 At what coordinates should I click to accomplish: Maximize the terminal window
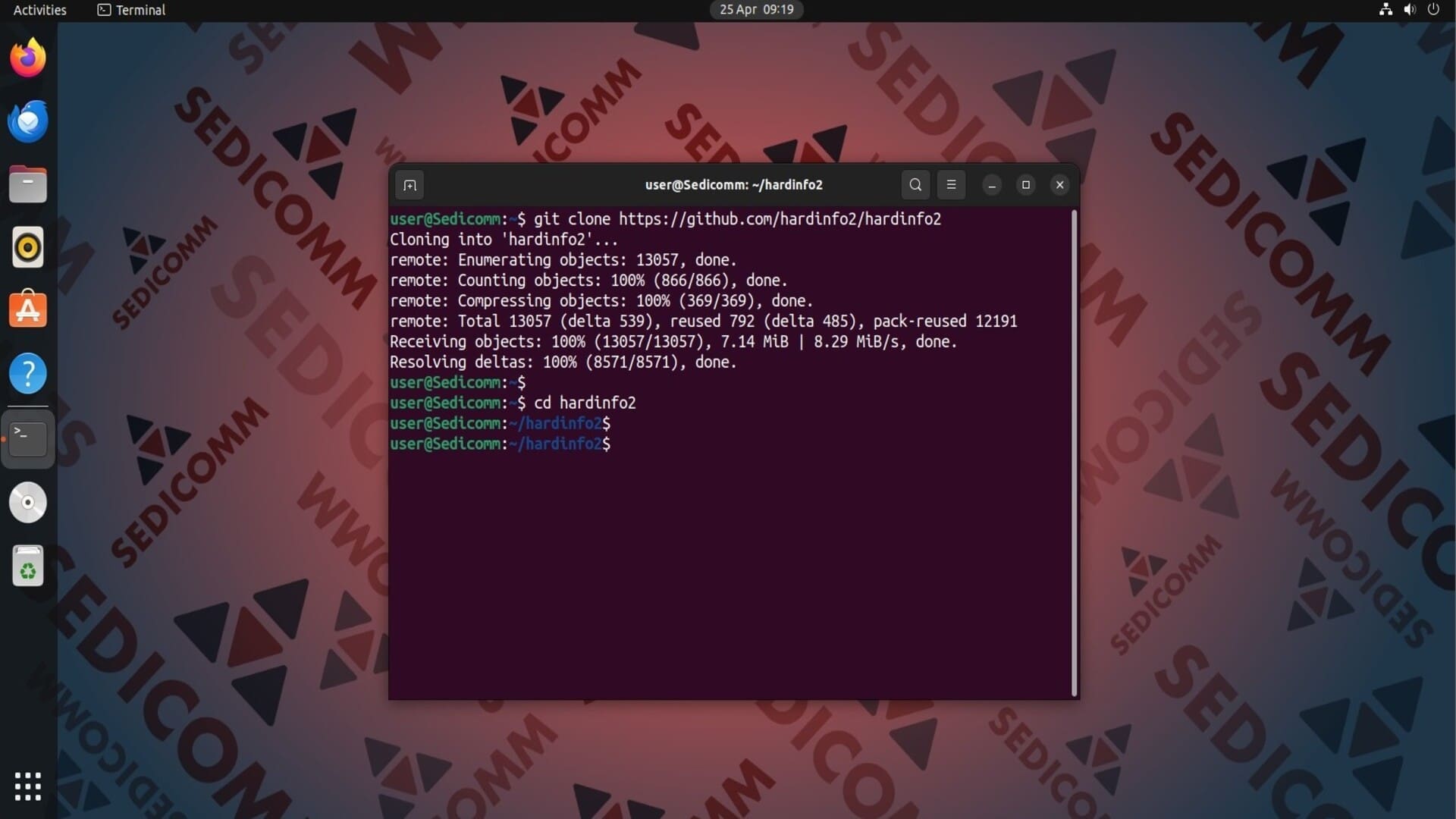[x=1025, y=185]
